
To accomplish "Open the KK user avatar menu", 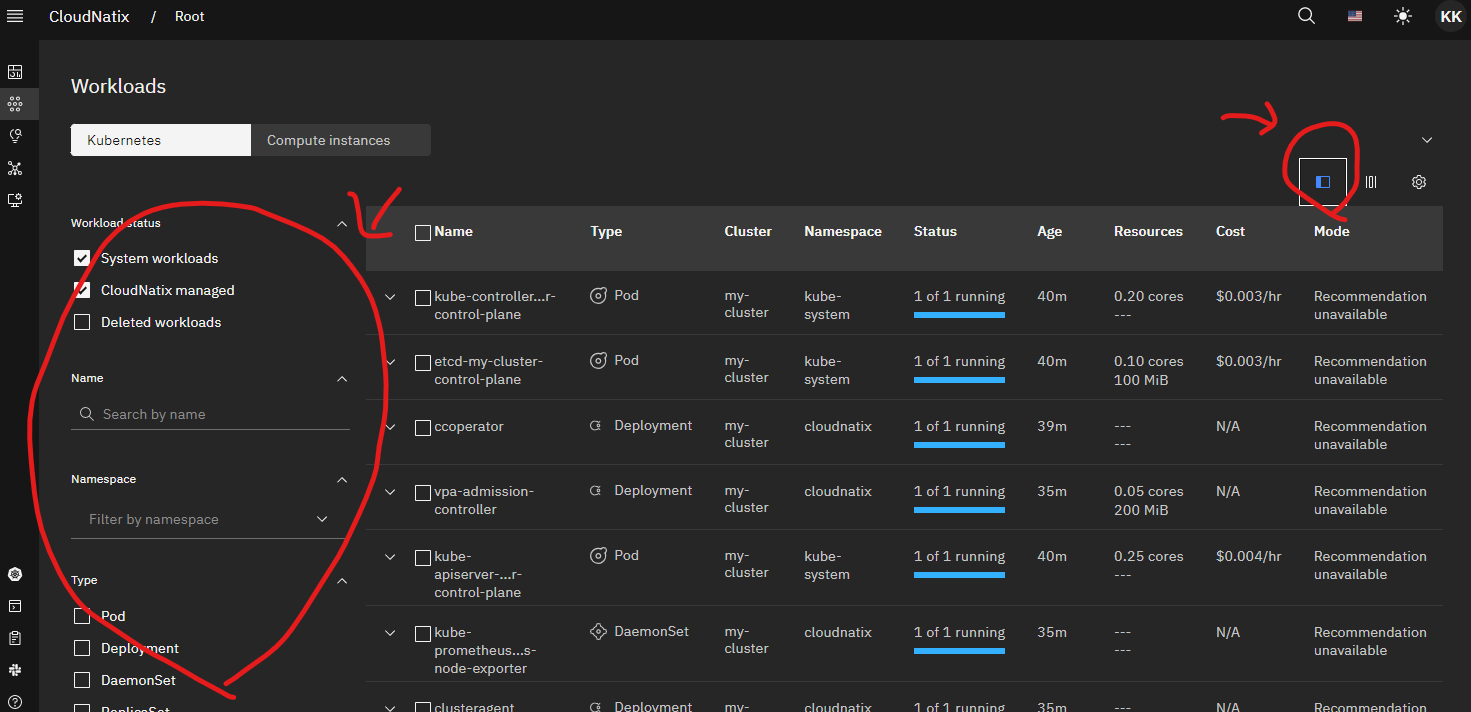I will click(1450, 16).
